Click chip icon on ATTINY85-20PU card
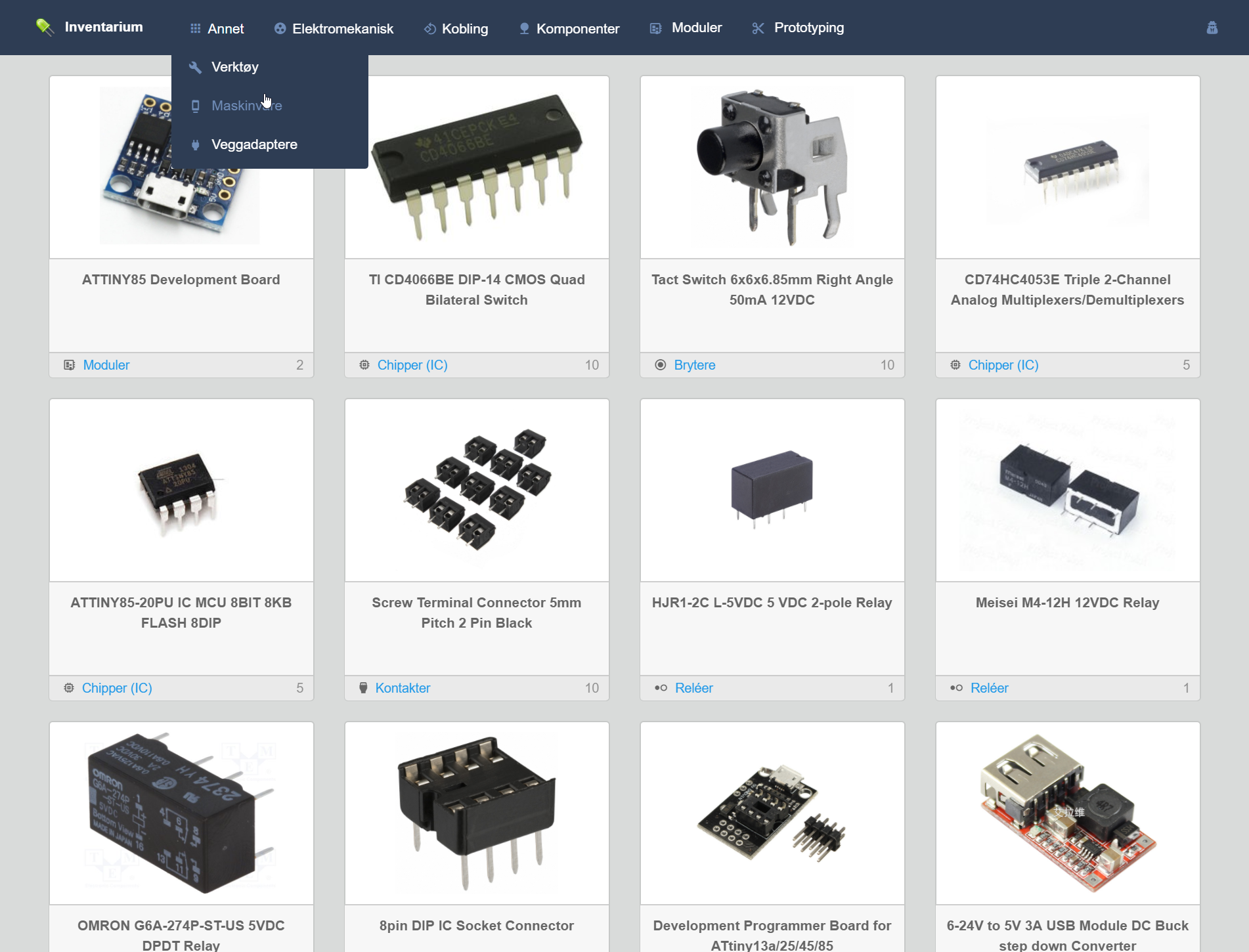The height and width of the screenshot is (952, 1249). point(69,688)
